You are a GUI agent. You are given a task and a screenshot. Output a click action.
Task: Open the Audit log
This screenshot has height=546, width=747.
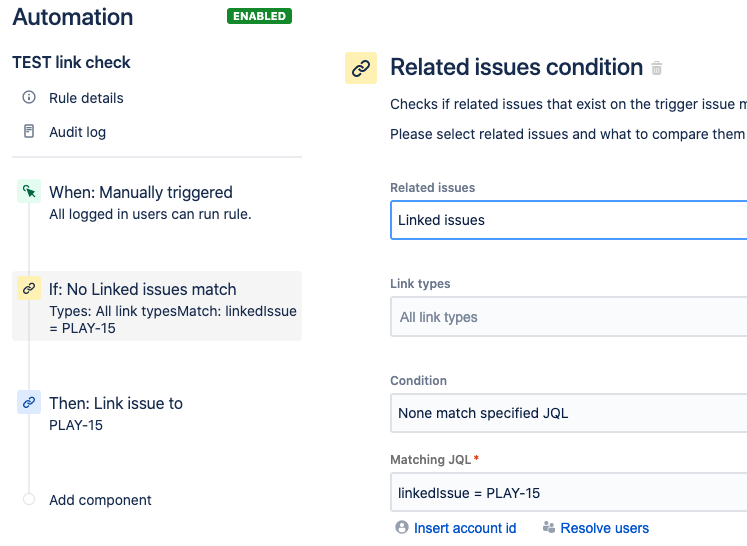tap(77, 132)
